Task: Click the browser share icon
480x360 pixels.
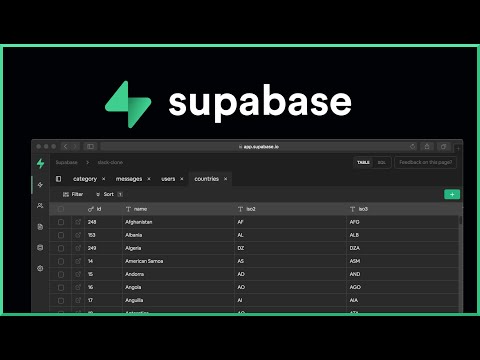Action: click(427, 146)
